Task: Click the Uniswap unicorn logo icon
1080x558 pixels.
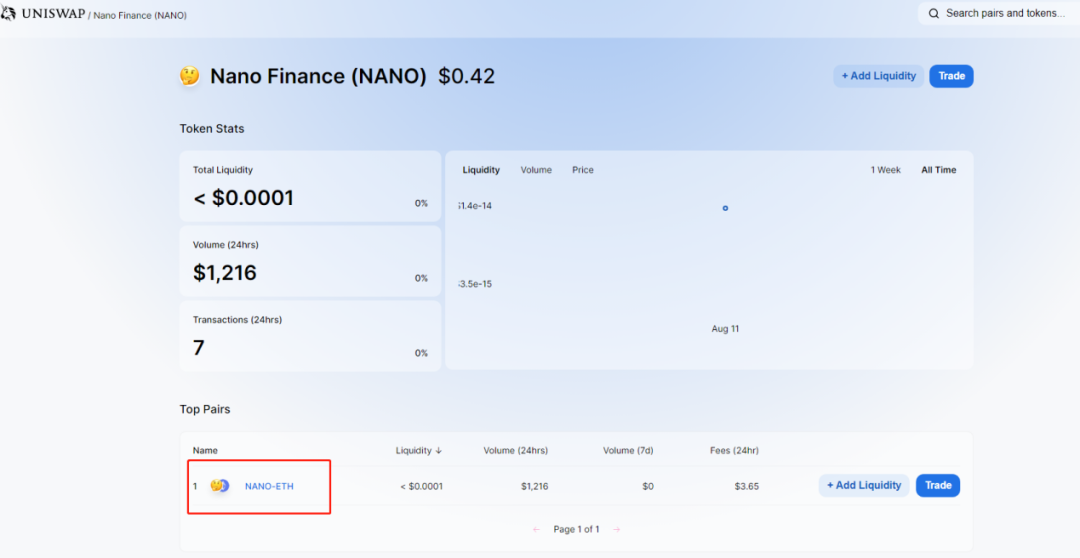Action: tap(8, 13)
